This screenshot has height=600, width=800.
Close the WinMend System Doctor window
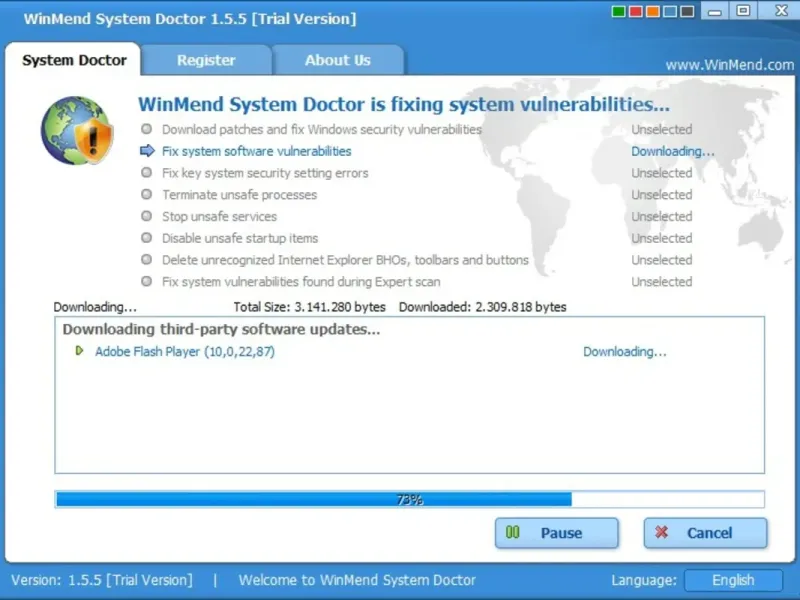(780, 11)
